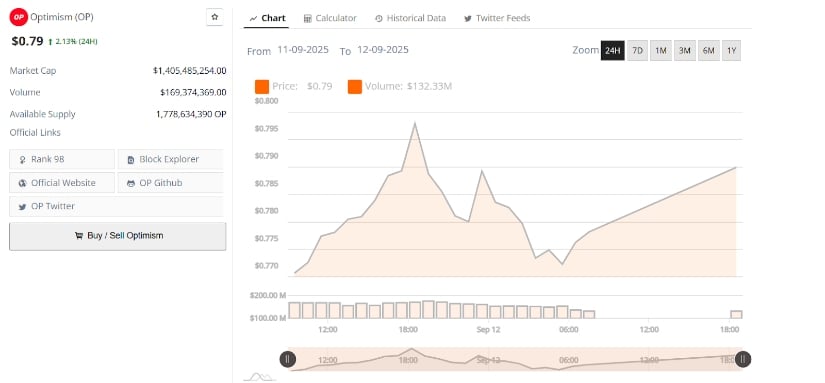825x383 pixels.
Task: Select the 24H zoom option
Action: point(612,51)
